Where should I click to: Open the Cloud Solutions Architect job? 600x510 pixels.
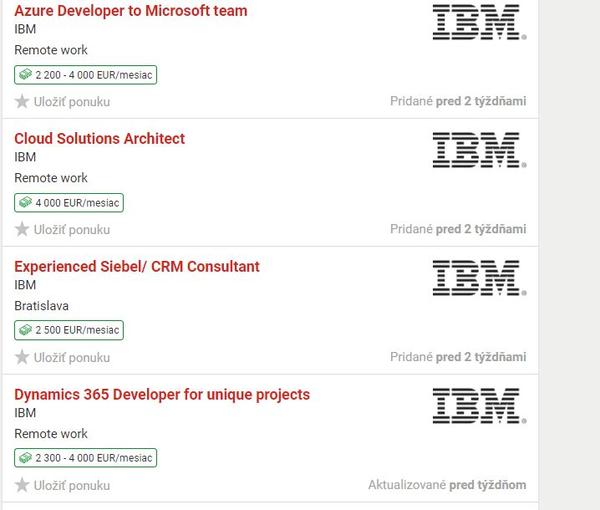pos(100,139)
